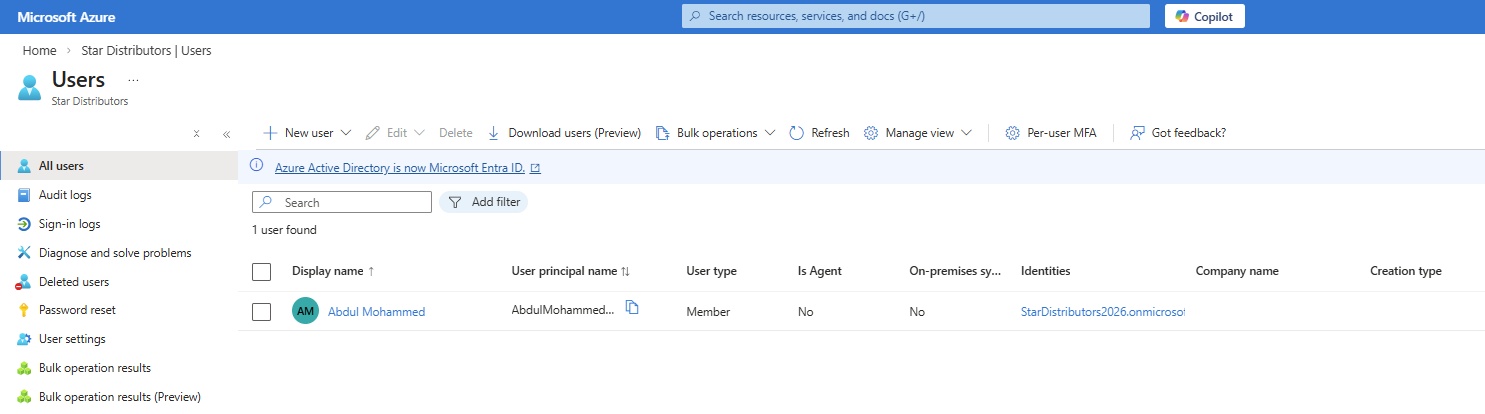This screenshot has height=414, width=1485.
Task: Click the AM avatar of Abdul Mohammed
Action: pos(305,312)
